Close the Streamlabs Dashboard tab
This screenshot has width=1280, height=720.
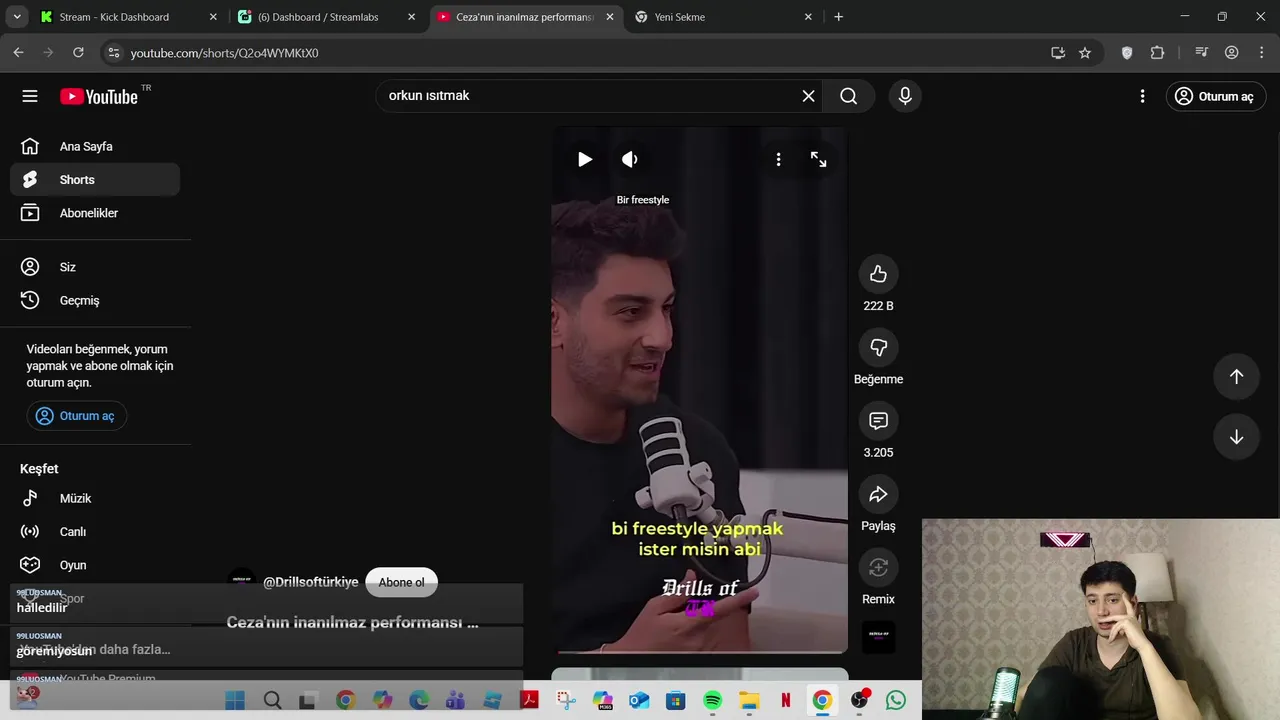point(411,17)
